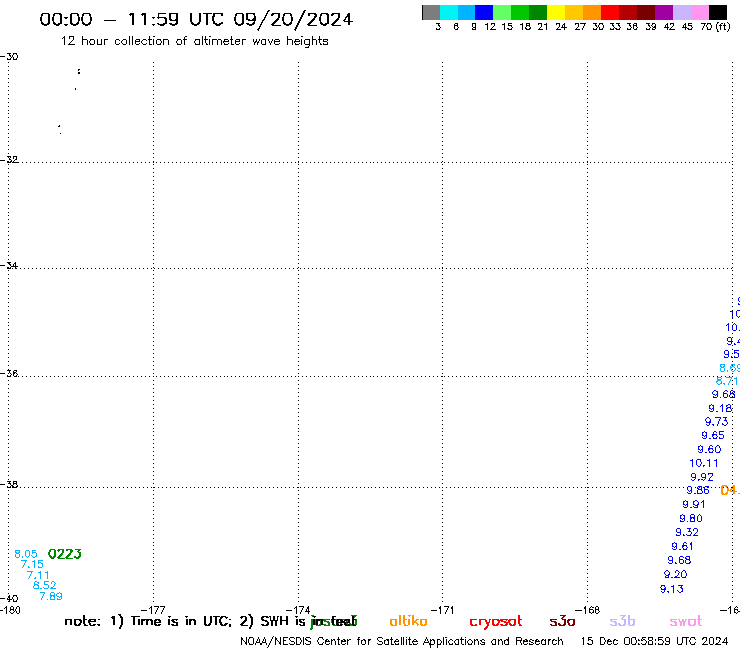Click the red legend color swatch
The width and height of the screenshot is (740, 650).
610,12
